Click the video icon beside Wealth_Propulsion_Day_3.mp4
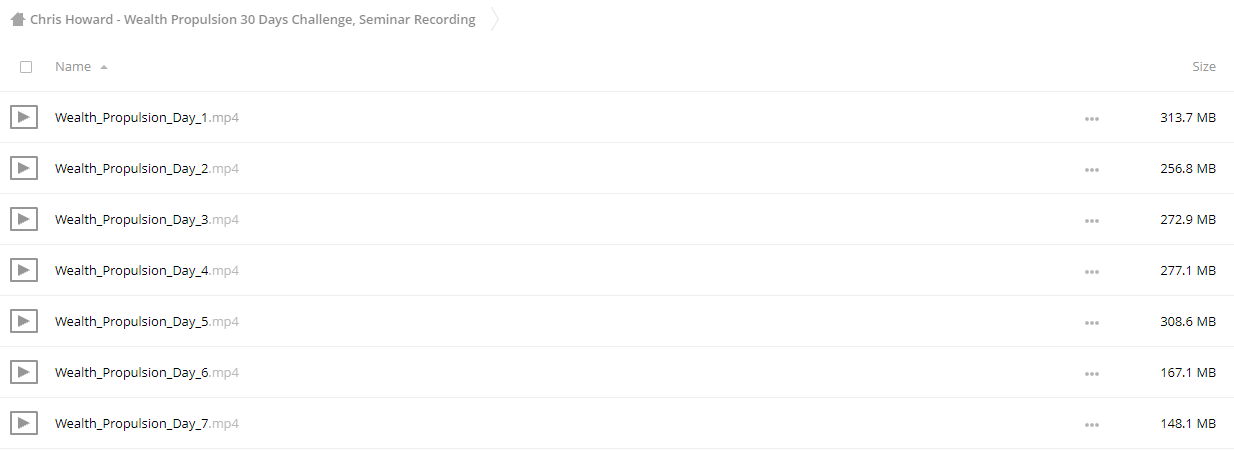This screenshot has width=1234, height=457. coord(24,219)
